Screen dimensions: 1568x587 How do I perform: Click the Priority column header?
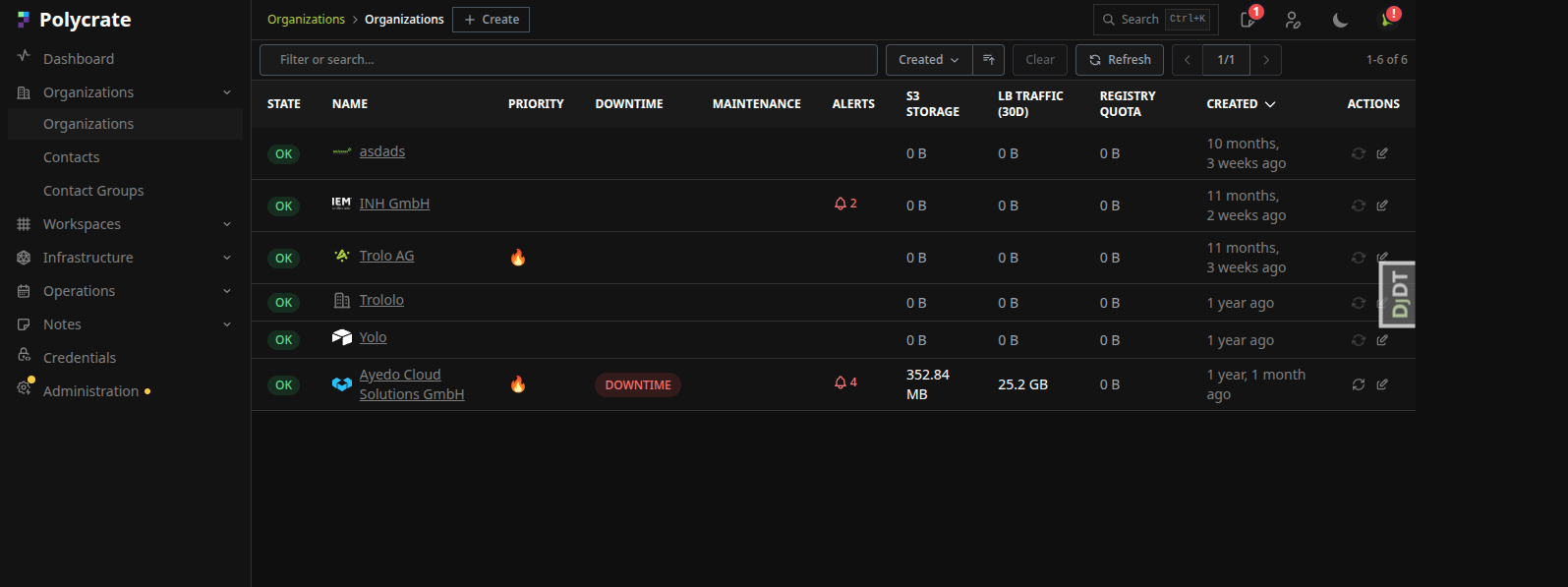[536, 104]
